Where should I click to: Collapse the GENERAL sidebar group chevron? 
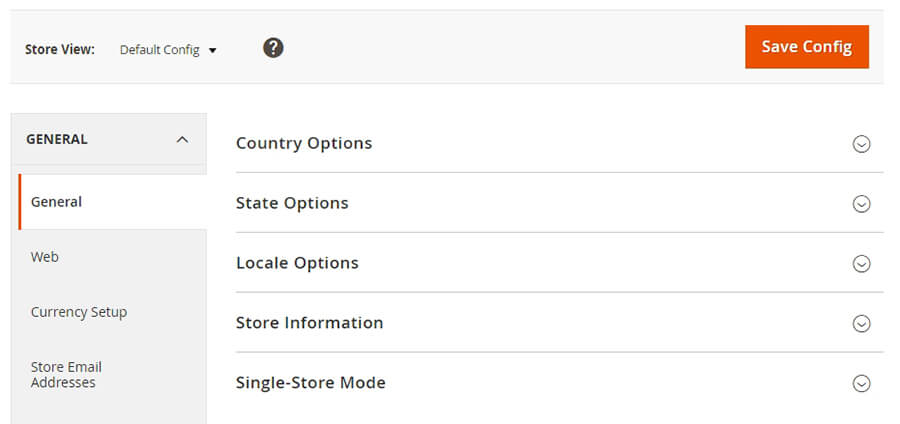(x=182, y=140)
